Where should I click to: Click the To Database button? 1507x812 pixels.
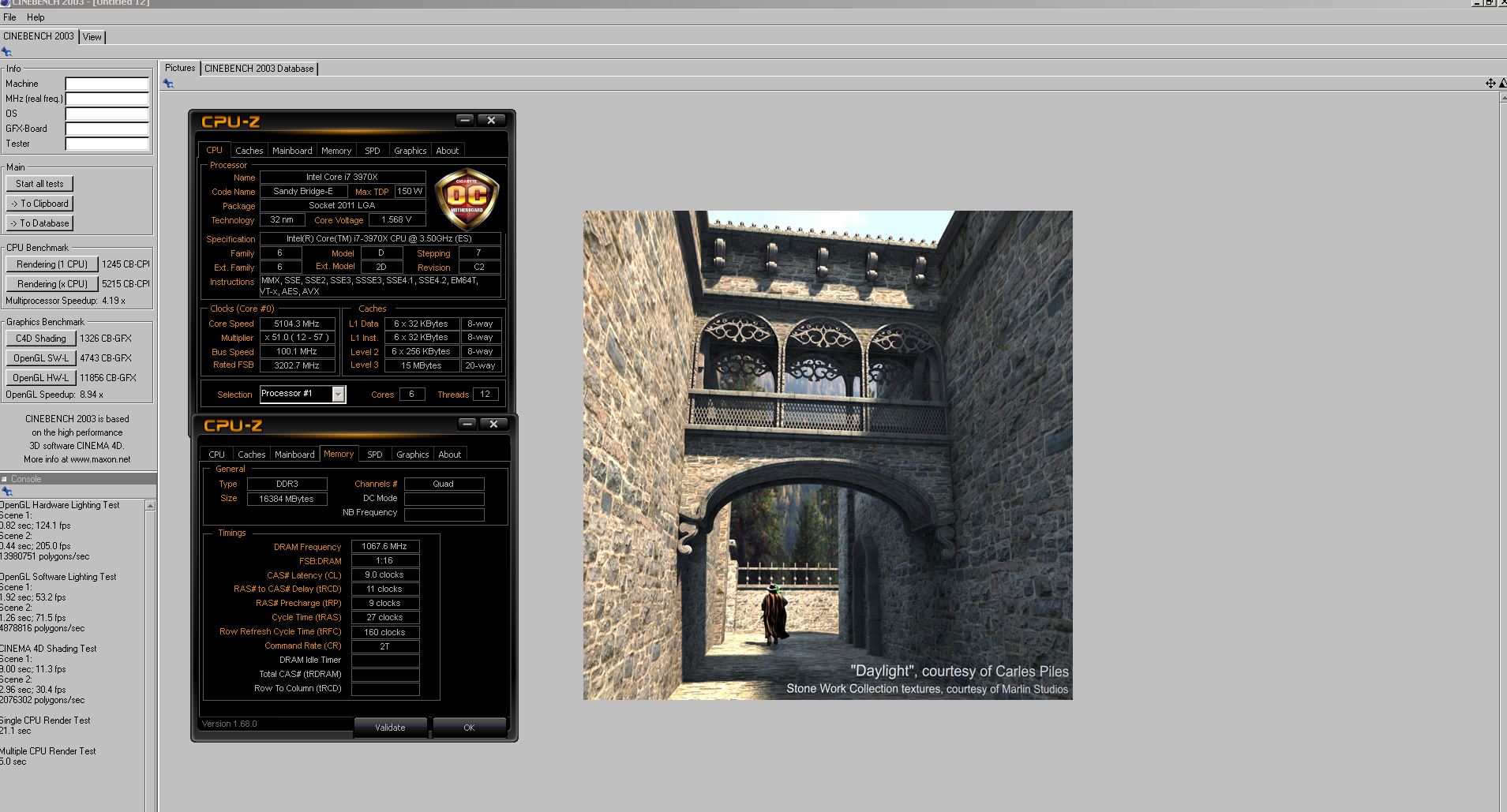coord(39,223)
